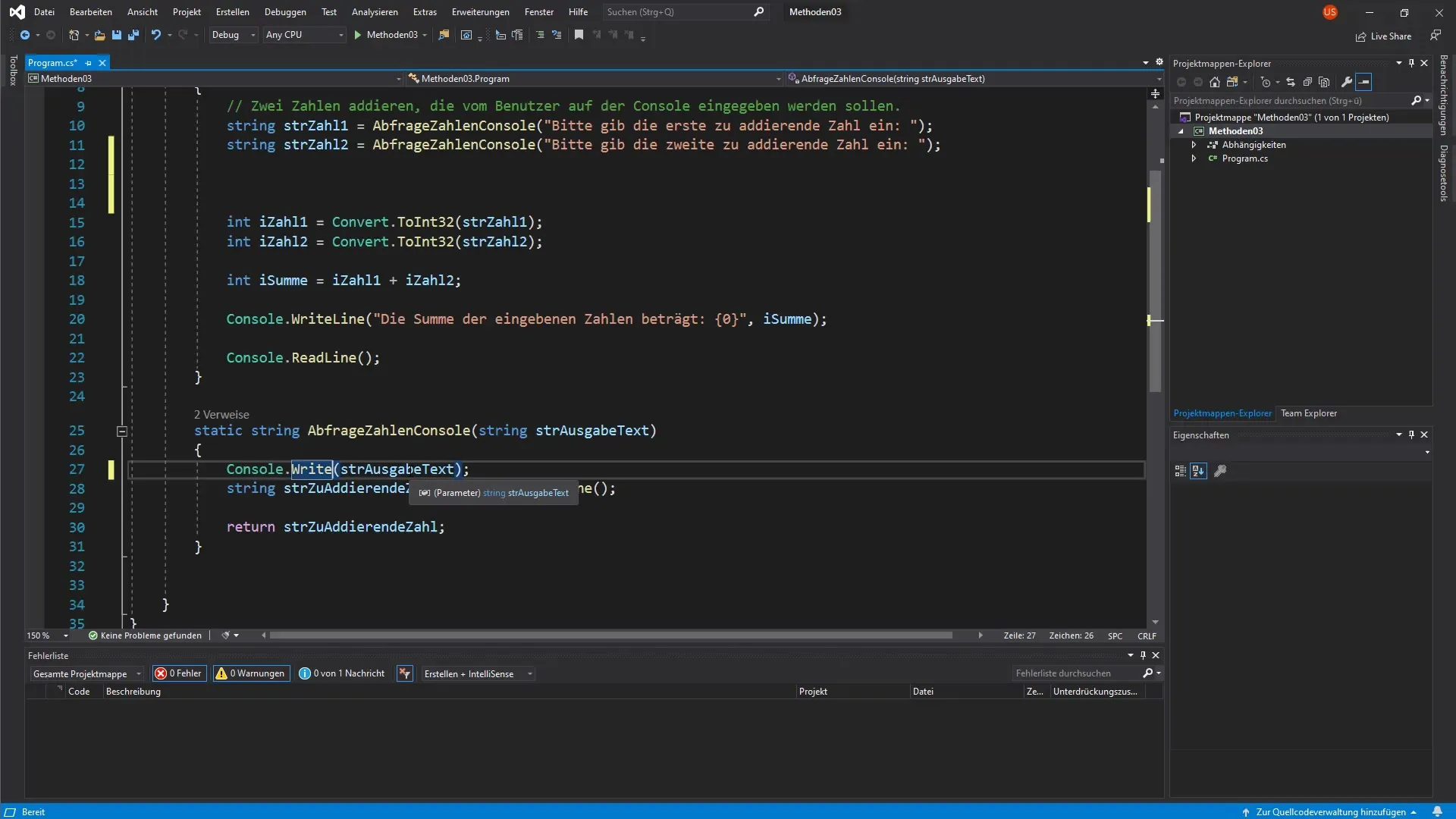Click the categorized view icon in Eigenschaften

click(1181, 471)
